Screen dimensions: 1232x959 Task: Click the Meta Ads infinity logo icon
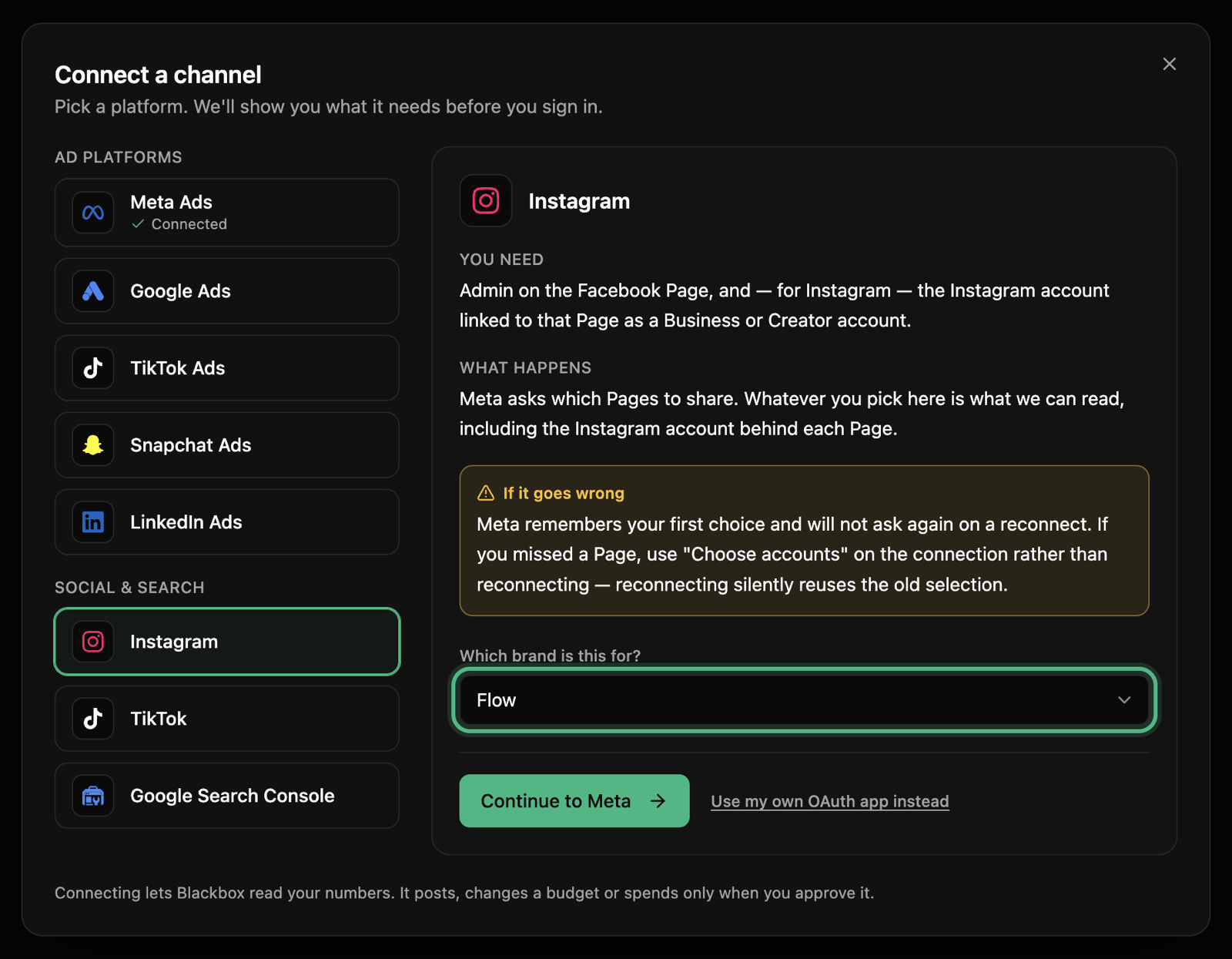(93, 213)
